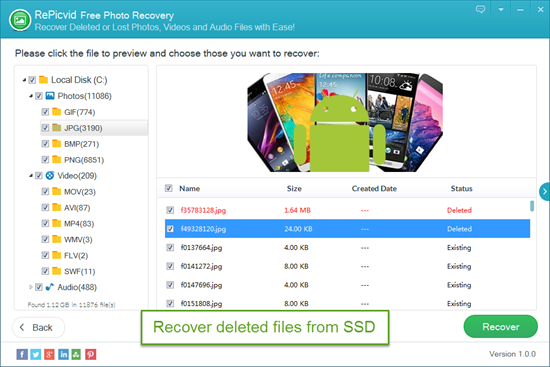The height and width of the screenshot is (367, 550).
Task: Toggle the PNG(6851) checkbox
Action: click(x=45, y=160)
